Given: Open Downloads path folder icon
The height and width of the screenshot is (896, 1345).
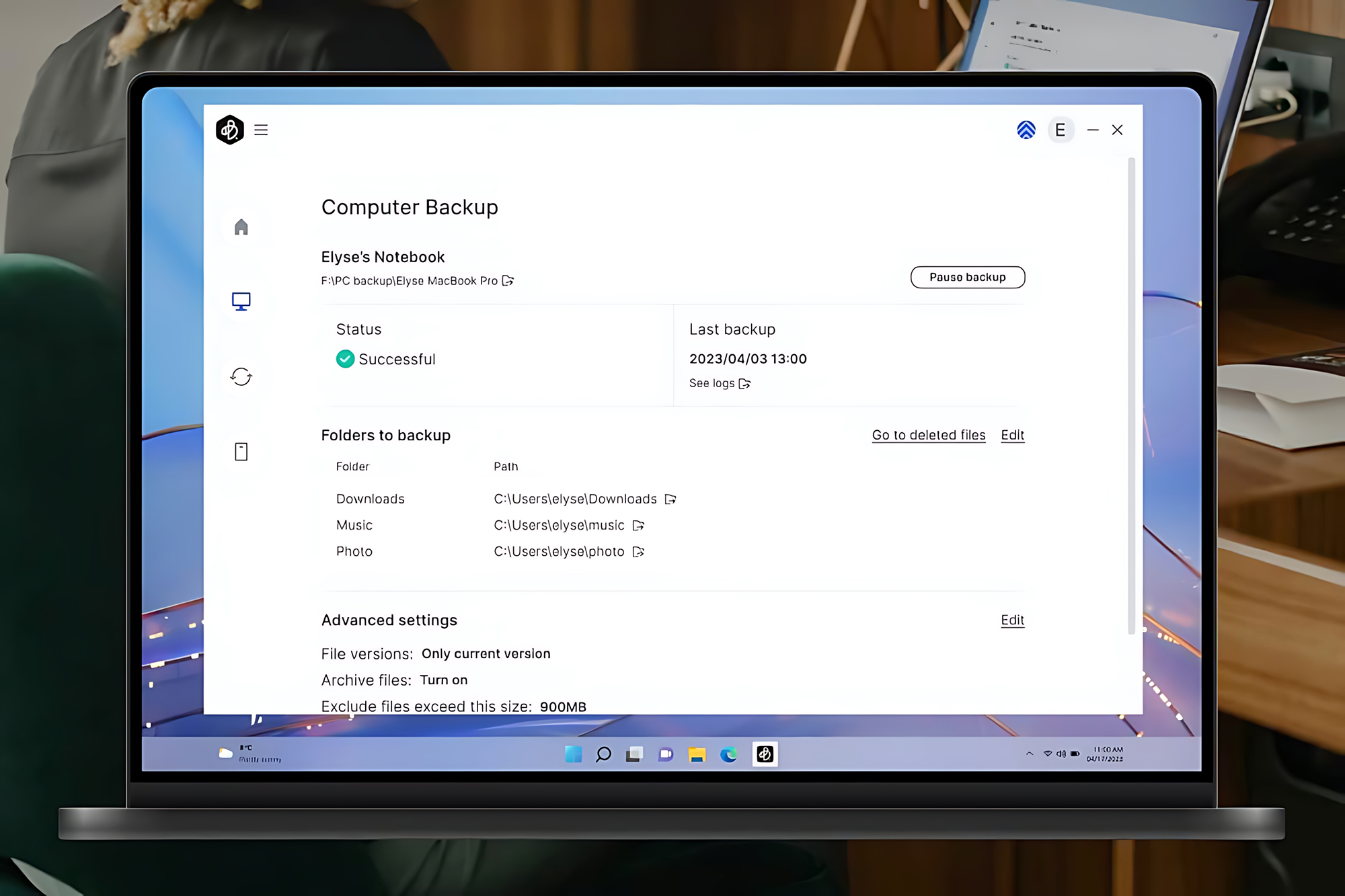Looking at the screenshot, I should click(x=670, y=499).
